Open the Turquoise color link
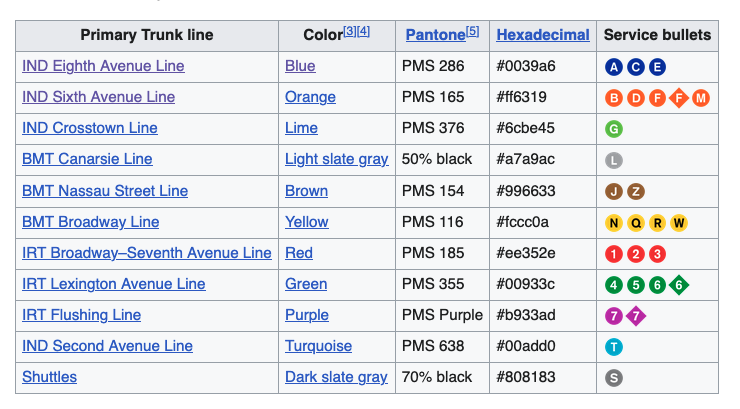Viewport: 740px width, 409px height. [x=318, y=346]
